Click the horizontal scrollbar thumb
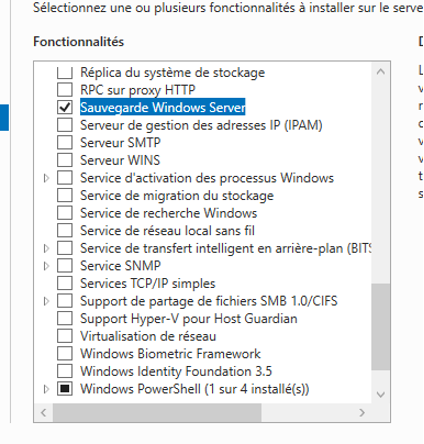This screenshot has height=444, width=424. (x=157, y=413)
